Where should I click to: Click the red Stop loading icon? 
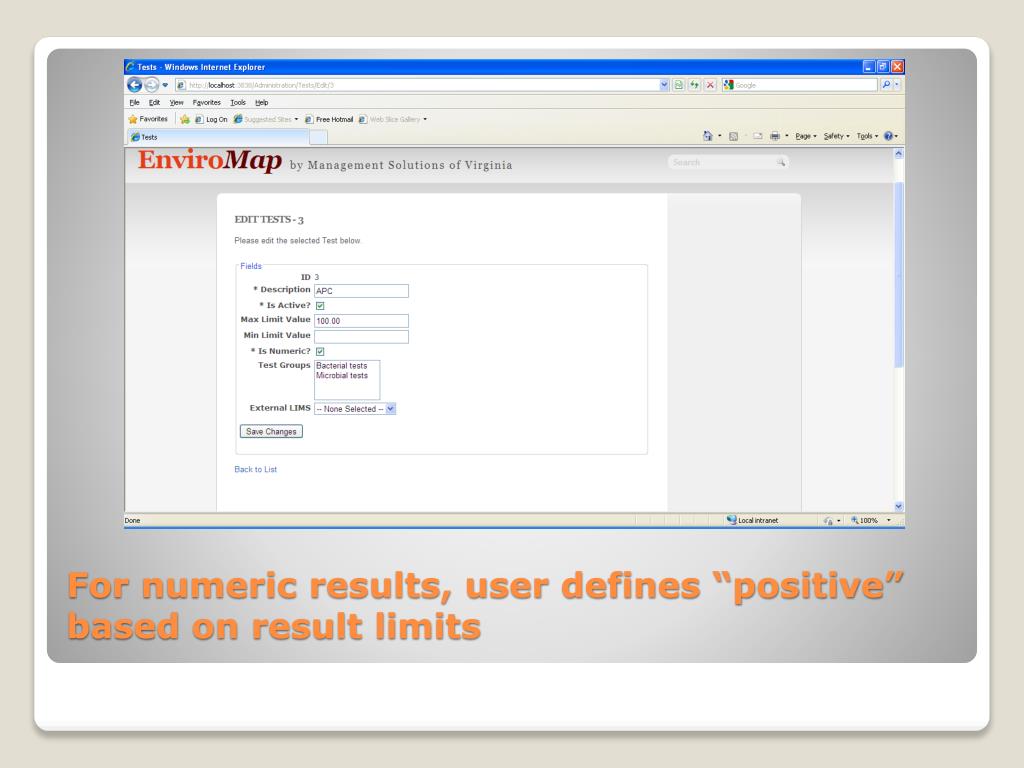click(x=711, y=85)
